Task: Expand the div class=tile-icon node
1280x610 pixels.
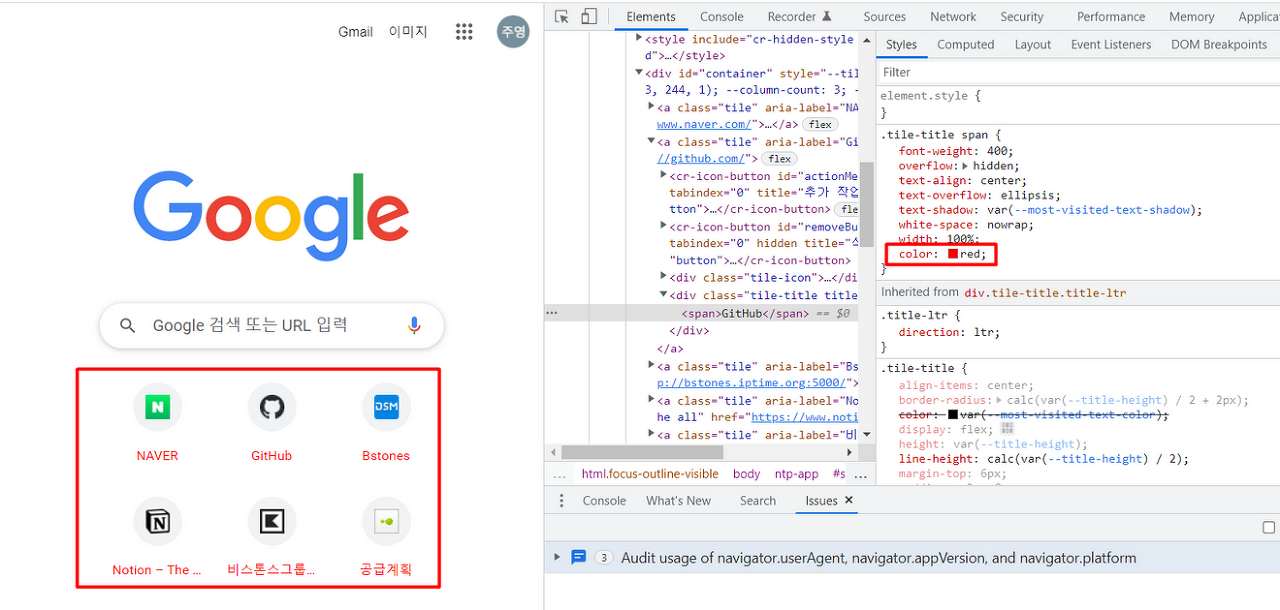Action: (x=664, y=277)
